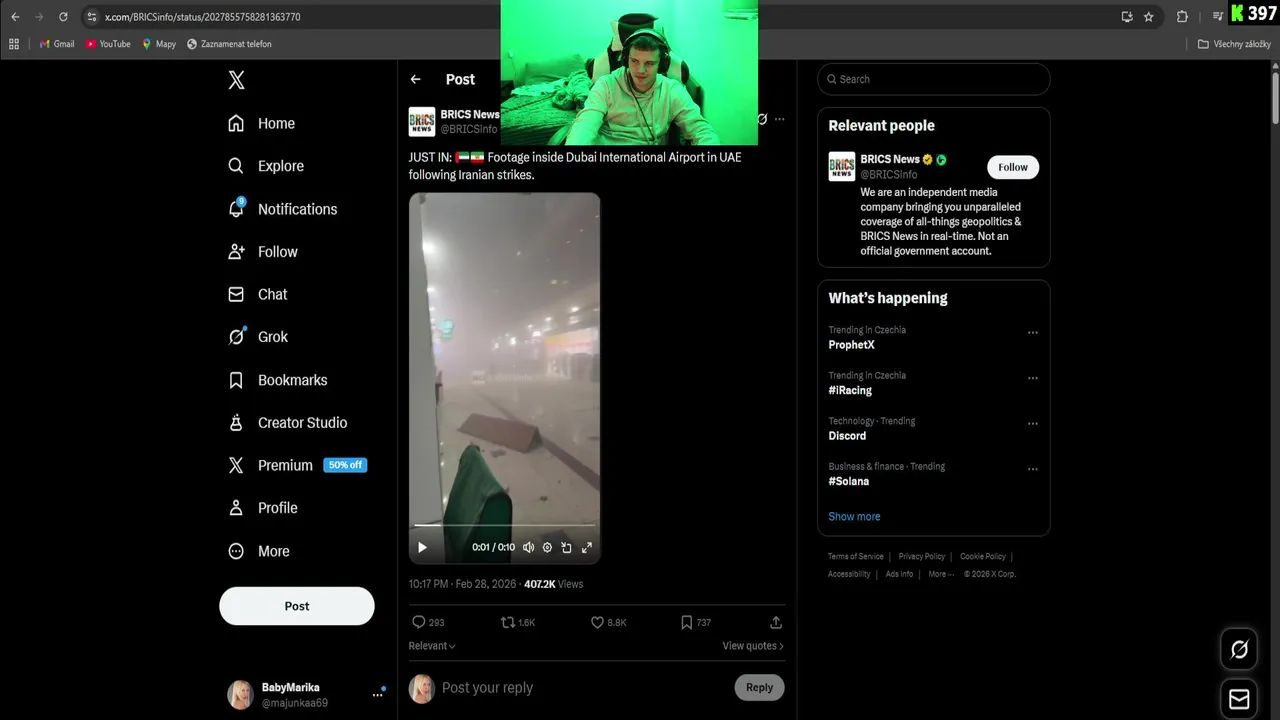Open Ads info footer link

pyautogui.click(x=899, y=574)
